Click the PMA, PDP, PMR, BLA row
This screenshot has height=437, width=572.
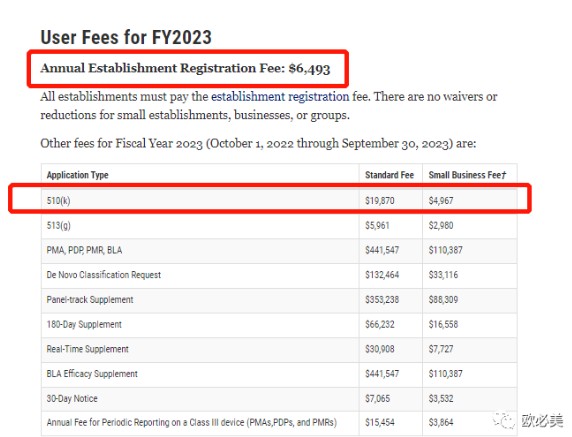pos(279,251)
